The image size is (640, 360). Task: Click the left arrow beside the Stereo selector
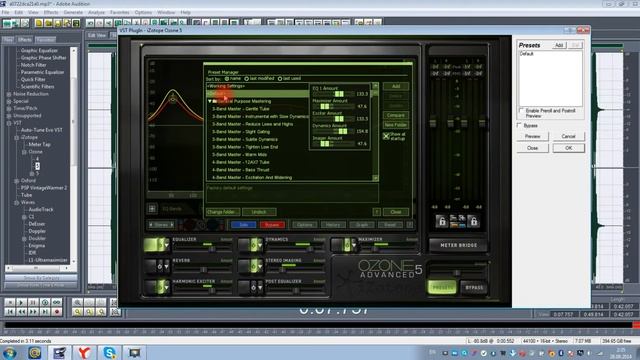click(151, 225)
